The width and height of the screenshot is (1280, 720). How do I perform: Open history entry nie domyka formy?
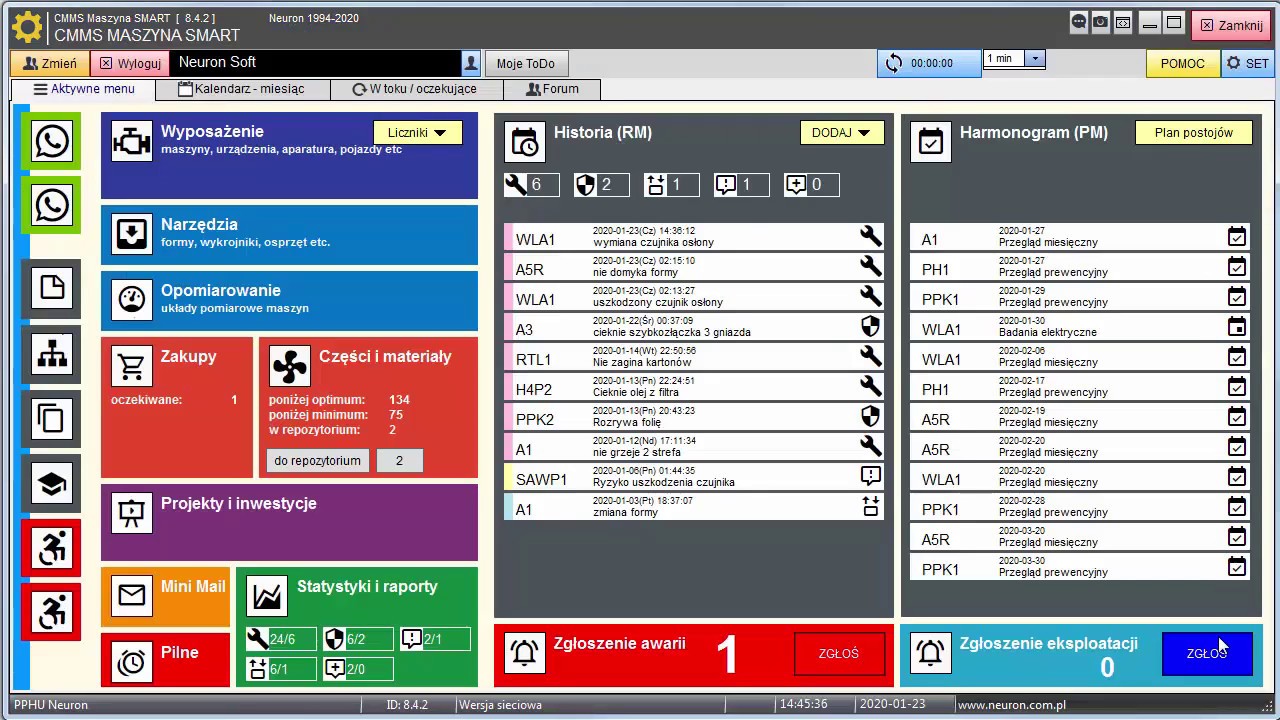click(x=694, y=267)
